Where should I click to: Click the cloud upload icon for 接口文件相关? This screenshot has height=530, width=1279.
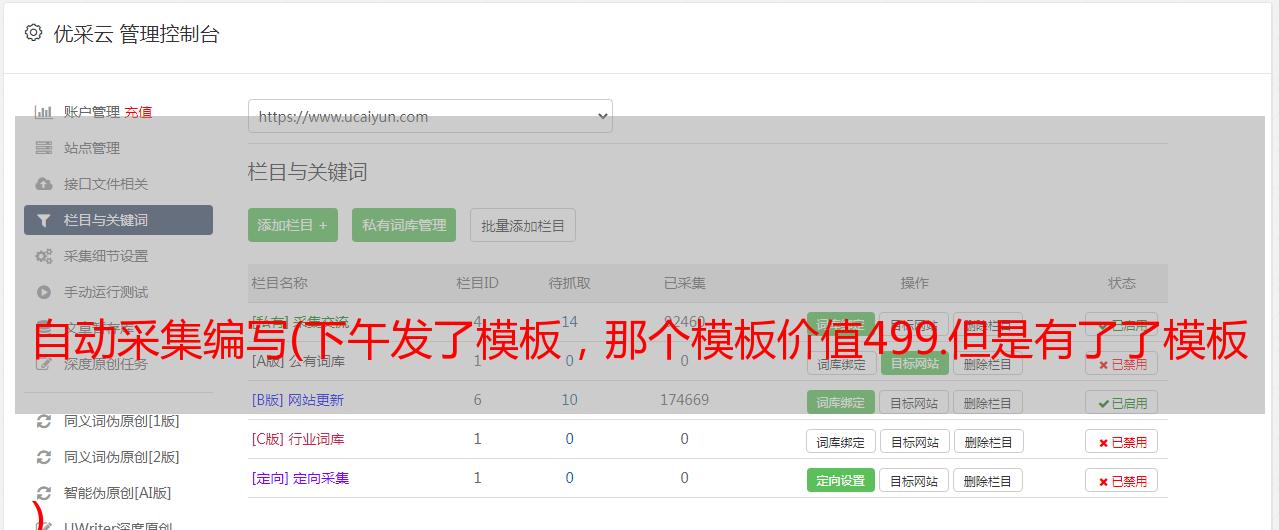point(43,184)
